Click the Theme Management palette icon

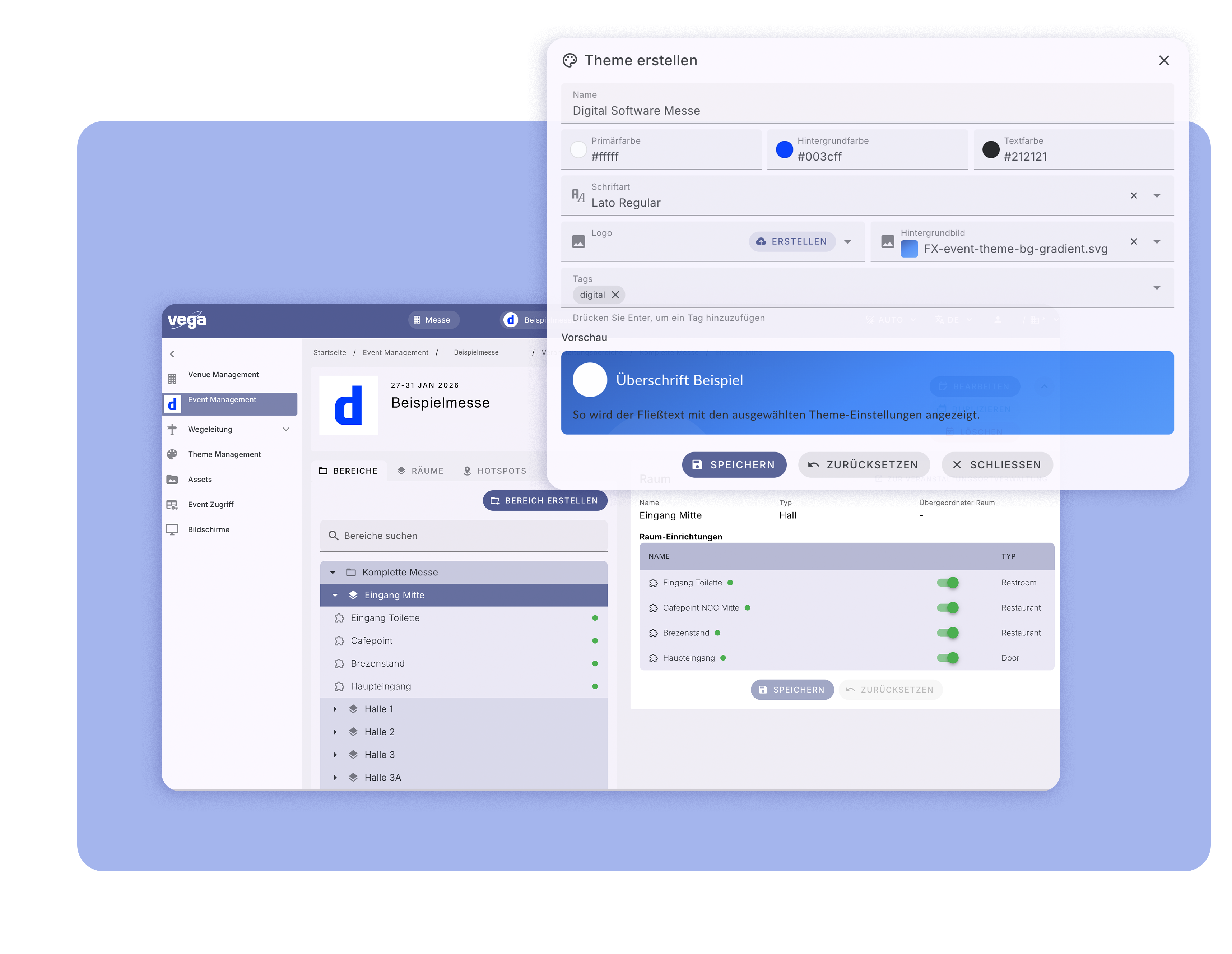tap(172, 454)
